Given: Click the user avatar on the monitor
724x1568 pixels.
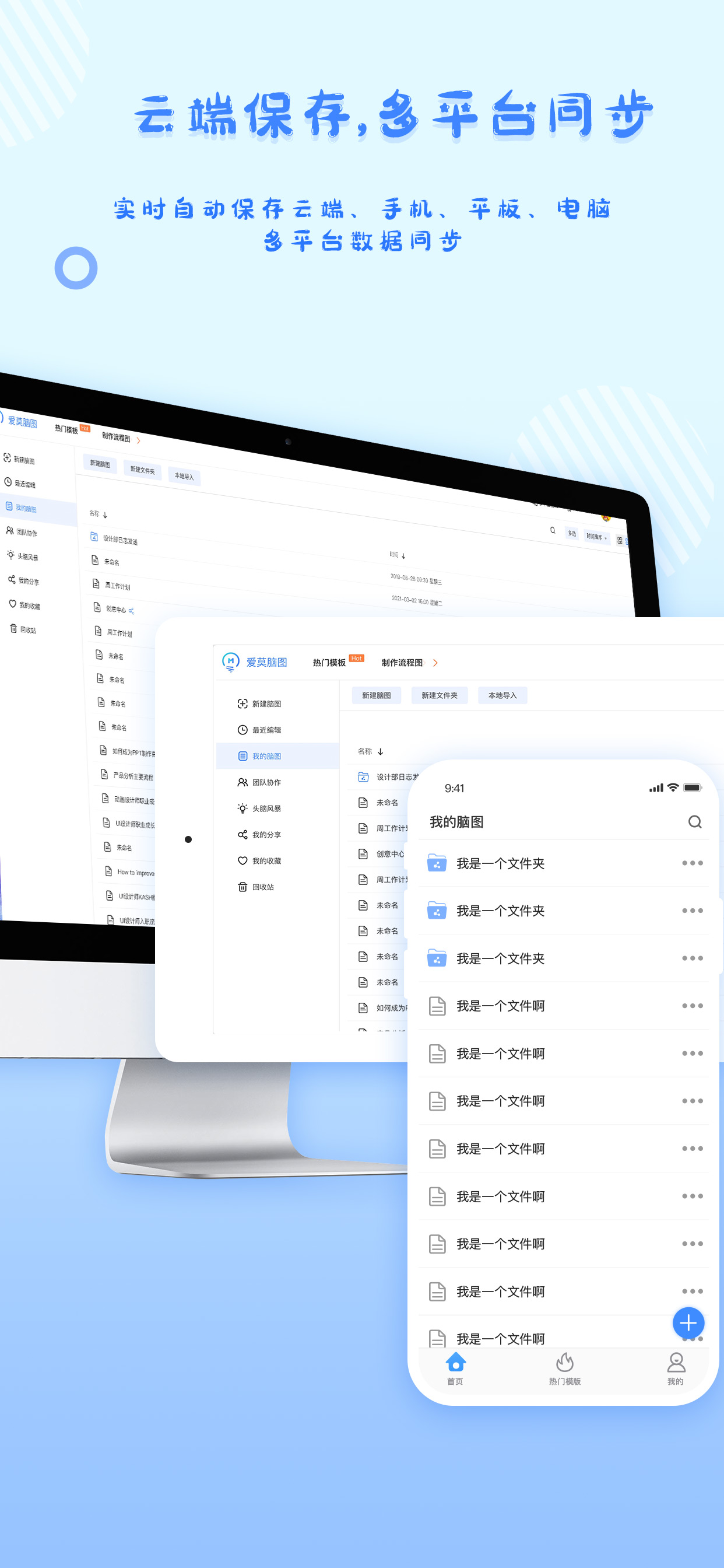Looking at the screenshot, I should [606, 517].
